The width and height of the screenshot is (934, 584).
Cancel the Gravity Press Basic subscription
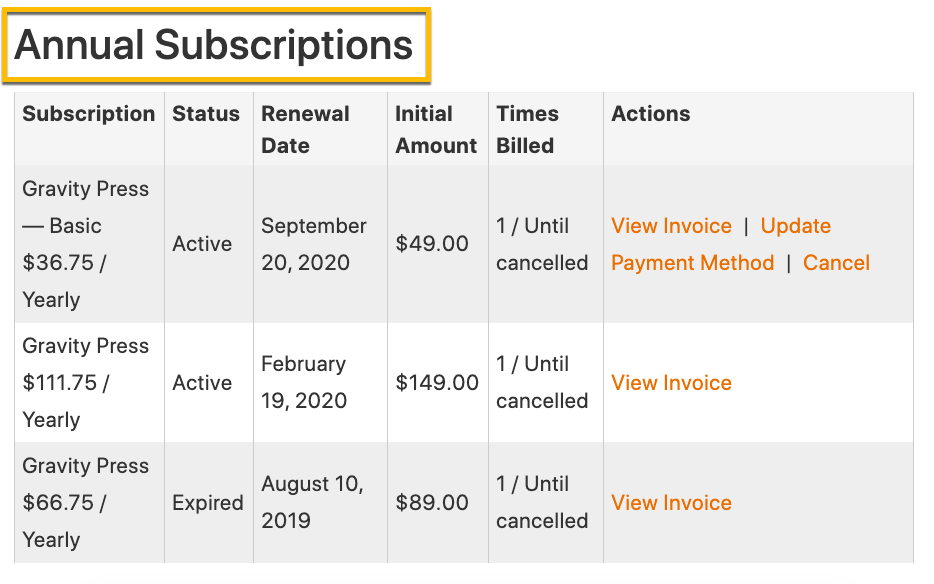[836, 263]
